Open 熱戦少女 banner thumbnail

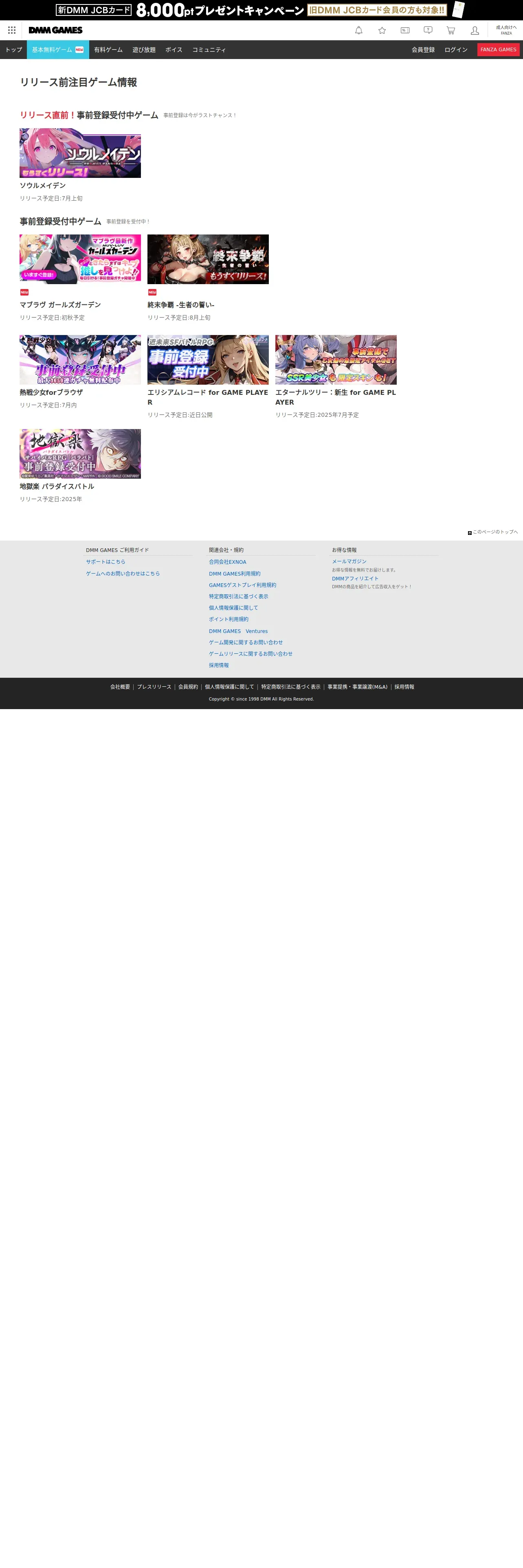pyautogui.click(x=80, y=360)
